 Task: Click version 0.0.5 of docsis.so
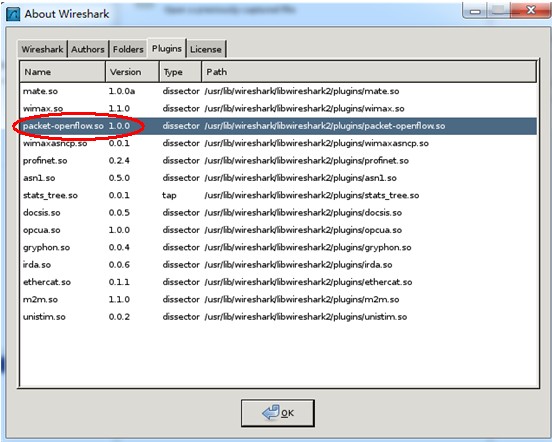tap(119, 213)
